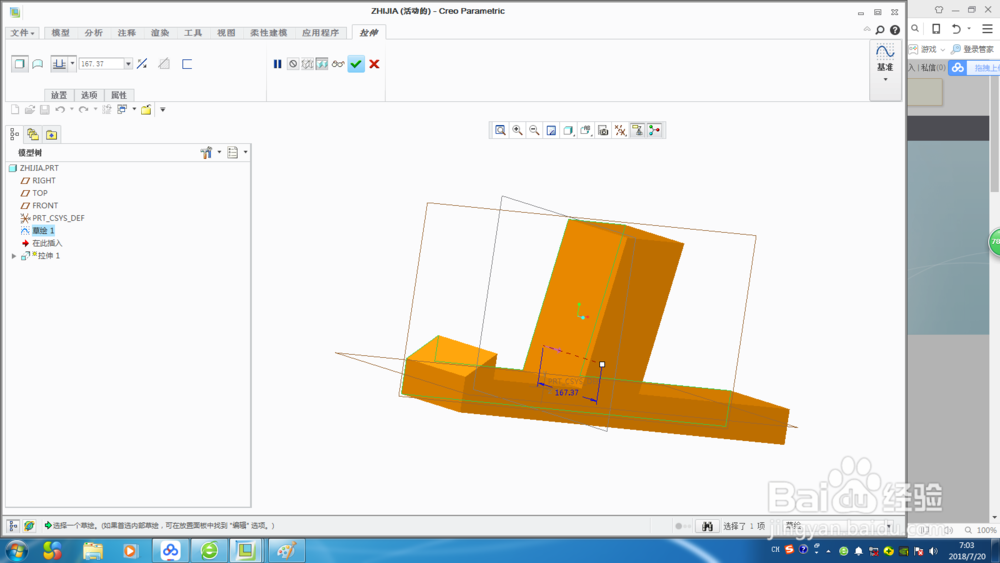The height and width of the screenshot is (563, 1000).
Task: Pause the extrude tool
Action: tap(277, 64)
